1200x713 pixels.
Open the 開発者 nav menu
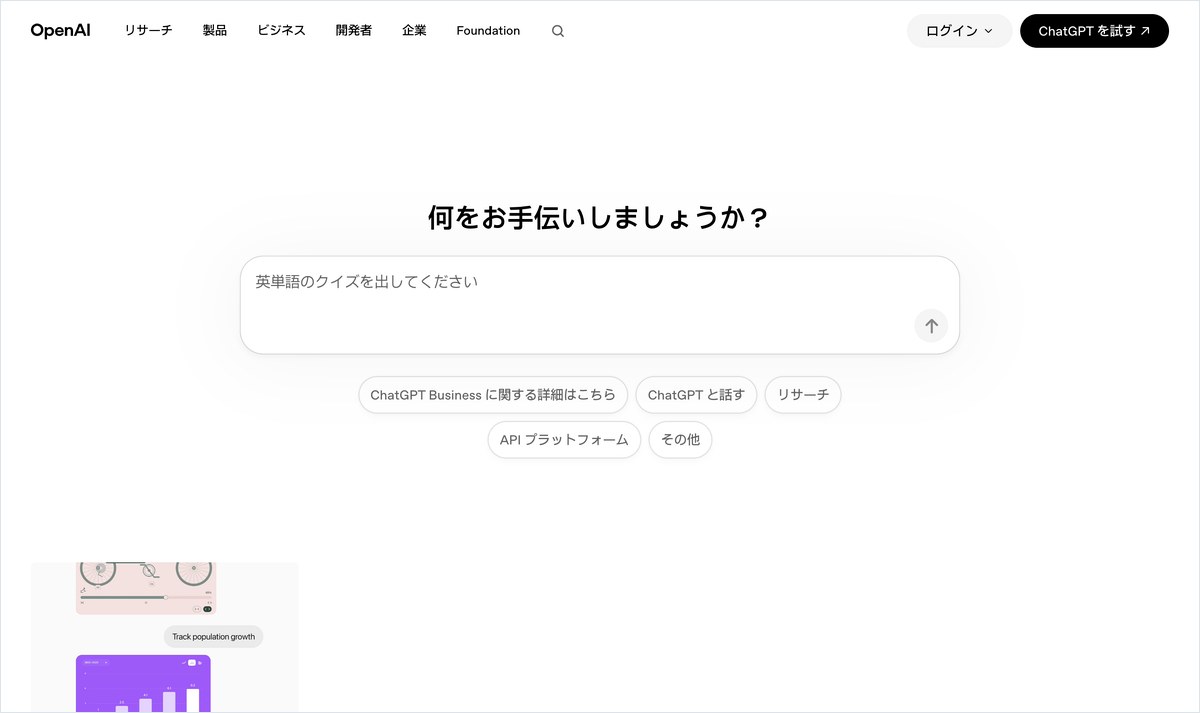click(x=354, y=31)
